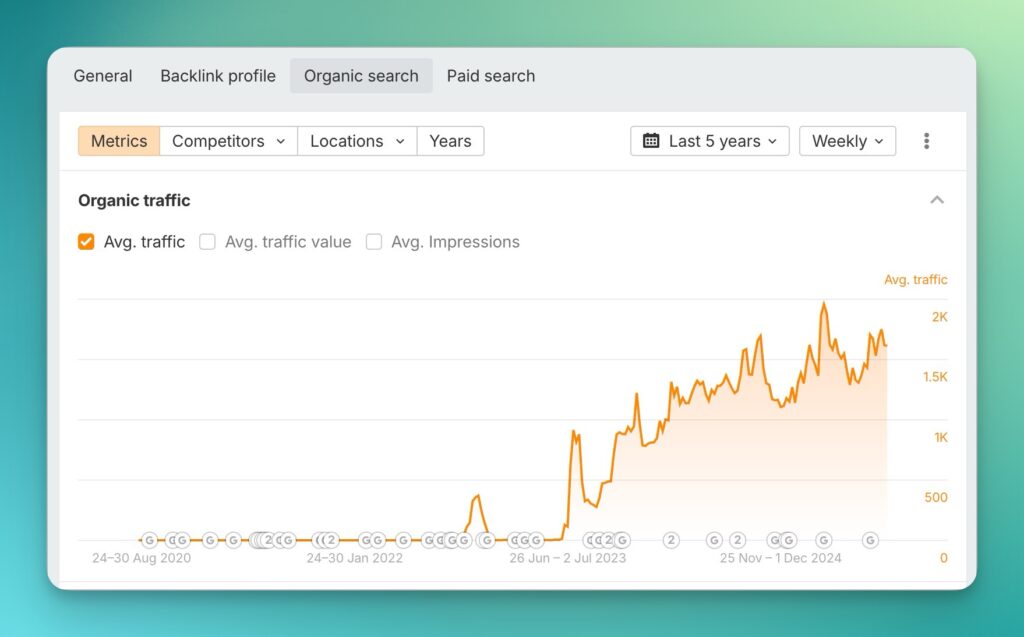Open the three-dot more options menu

point(927,141)
